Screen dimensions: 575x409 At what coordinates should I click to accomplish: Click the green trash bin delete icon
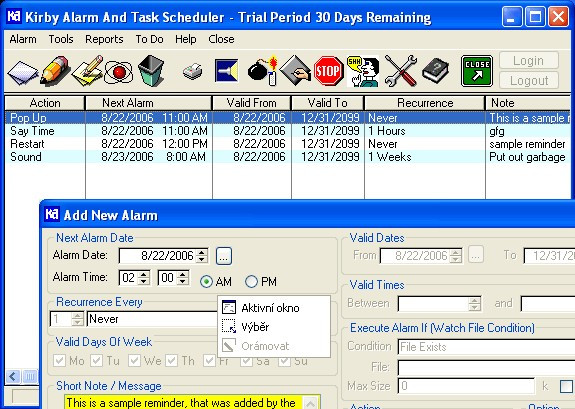coord(151,70)
